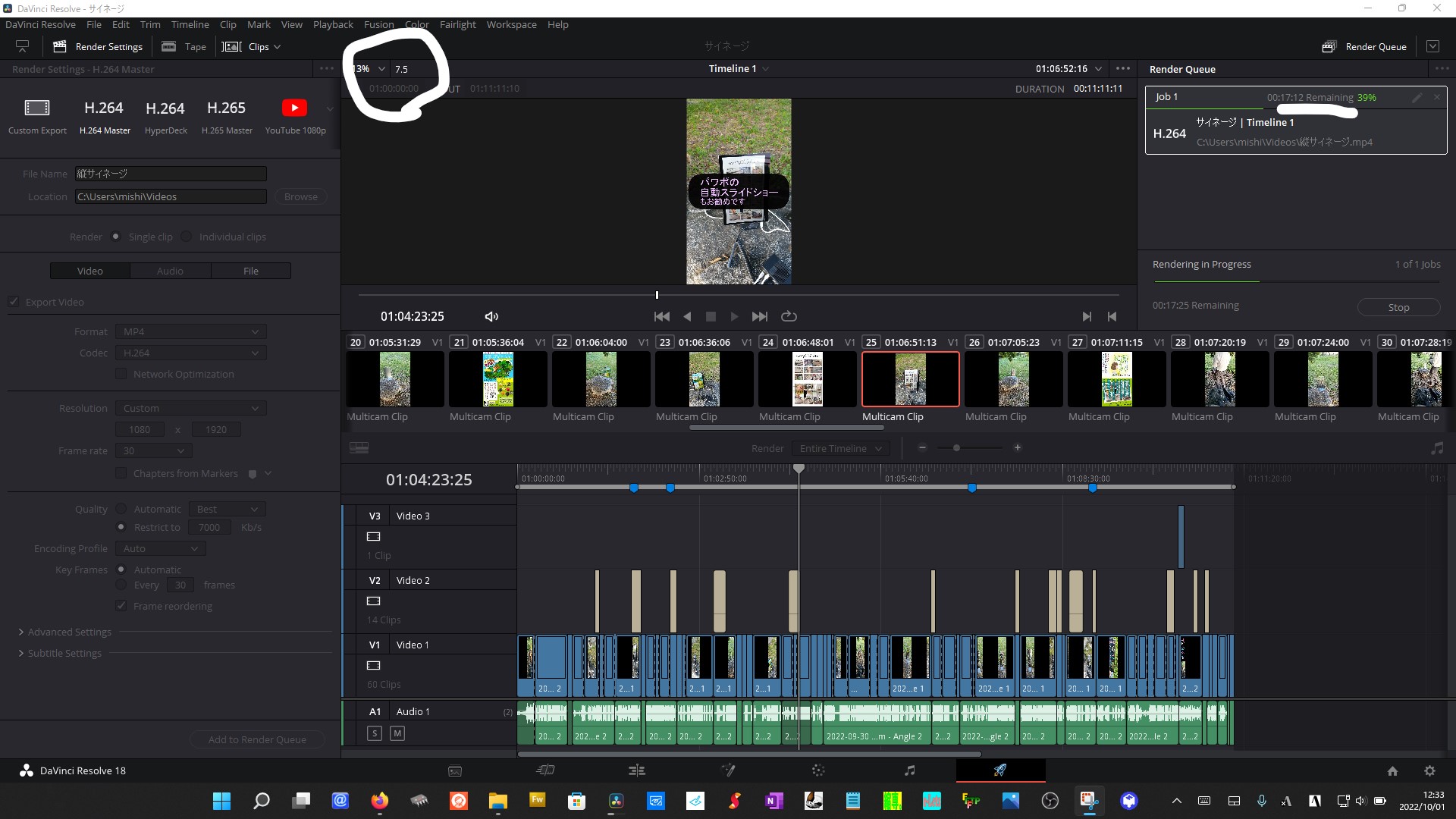Jump to first frame control
The width and height of the screenshot is (1456, 819).
(661, 316)
